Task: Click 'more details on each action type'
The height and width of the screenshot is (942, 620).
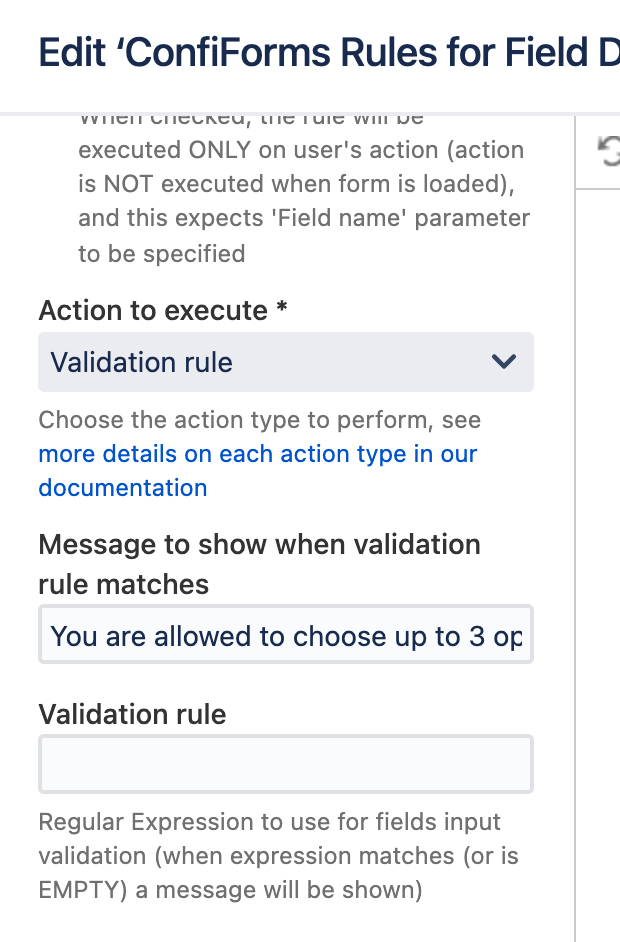Action: pyautogui.click(x=257, y=454)
